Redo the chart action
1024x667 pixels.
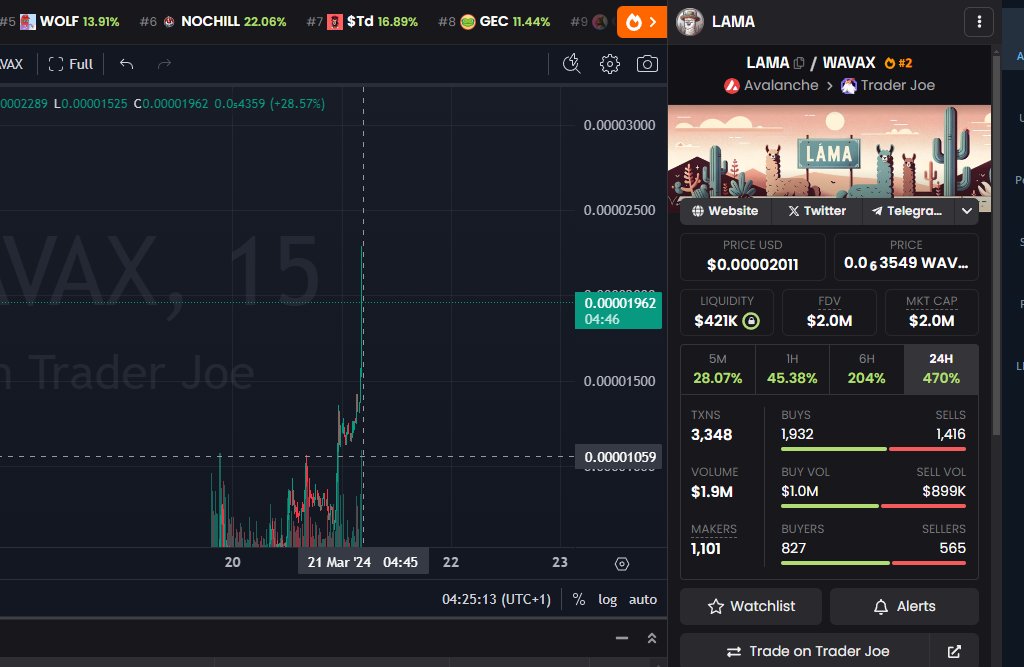(165, 64)
